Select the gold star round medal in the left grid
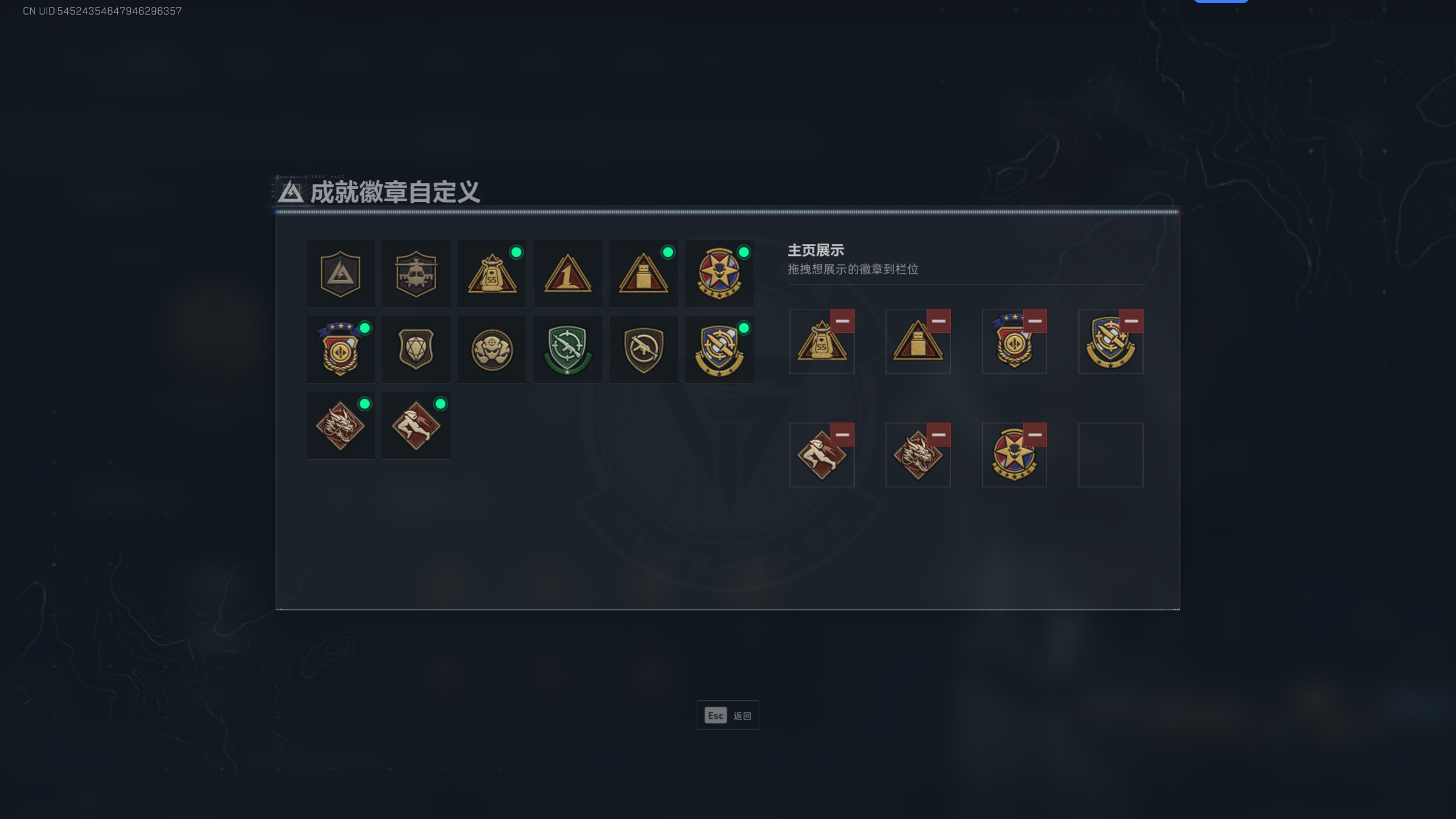The height and width of the screenshot is (819, 1456). pos(719,274)
